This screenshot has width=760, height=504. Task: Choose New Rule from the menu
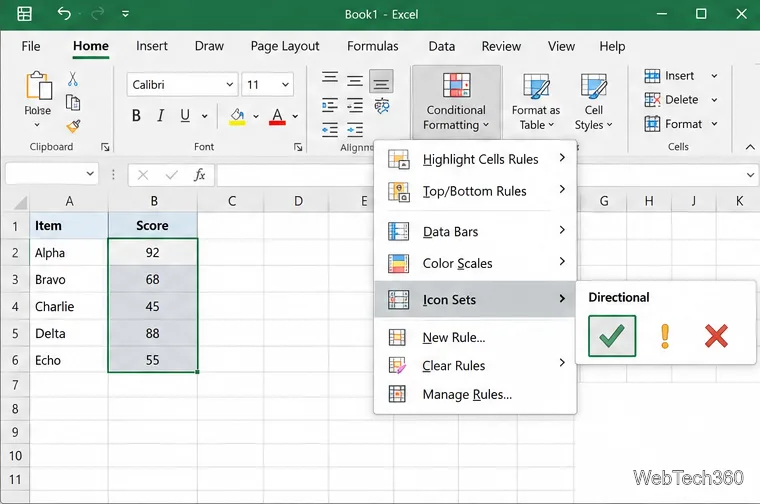(x=475, y=337)
